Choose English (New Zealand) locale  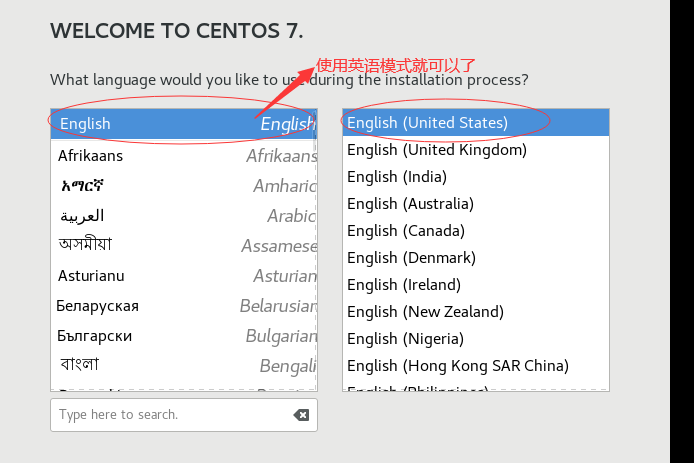click(x=476, y=312)
